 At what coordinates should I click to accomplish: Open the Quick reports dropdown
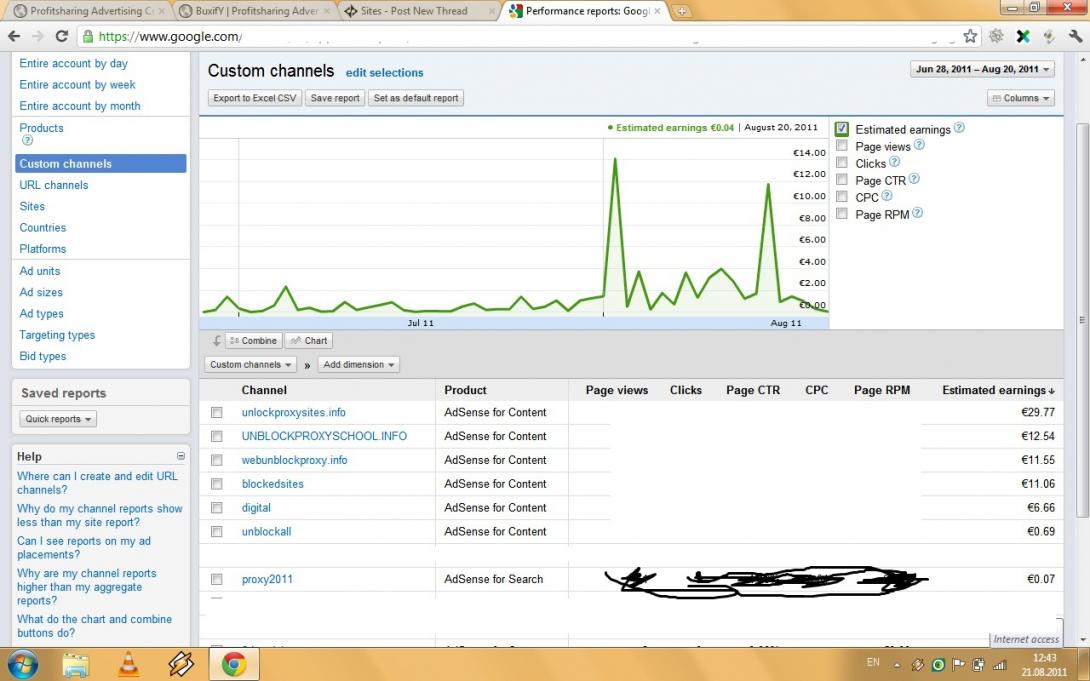click(x=58, y=419)
